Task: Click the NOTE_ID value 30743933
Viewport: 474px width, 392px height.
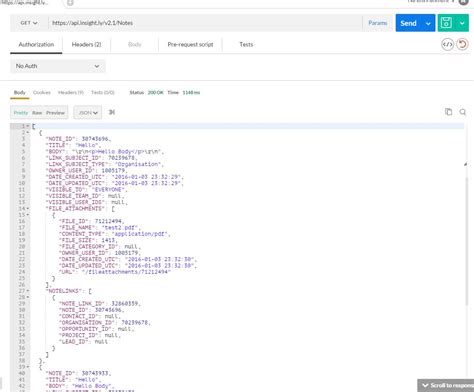Action: [x=95, y=373]
